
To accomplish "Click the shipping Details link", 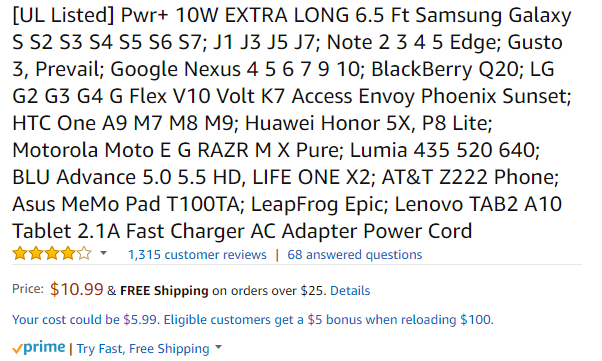I will tap(350, 291).
